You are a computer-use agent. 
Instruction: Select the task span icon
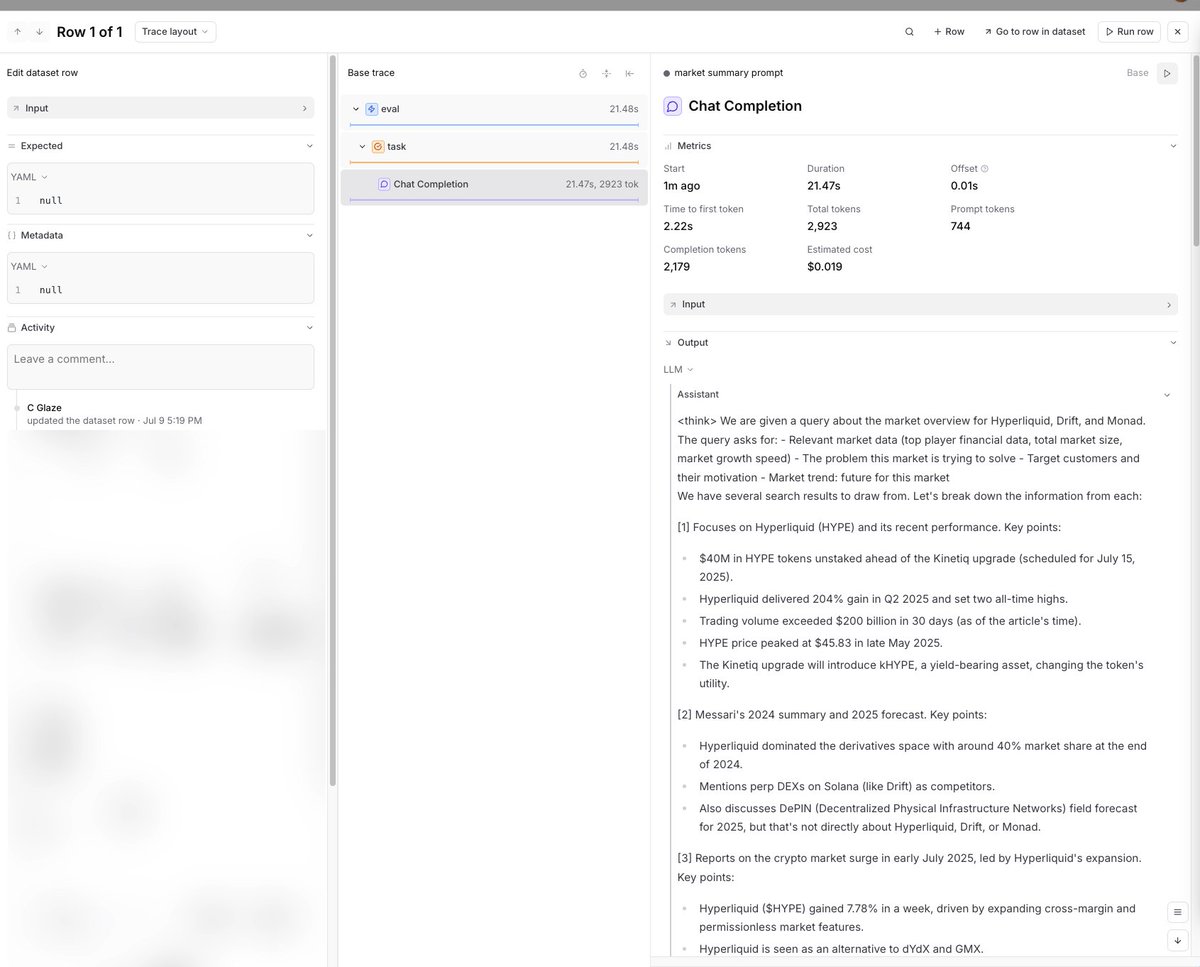(378, 146)
